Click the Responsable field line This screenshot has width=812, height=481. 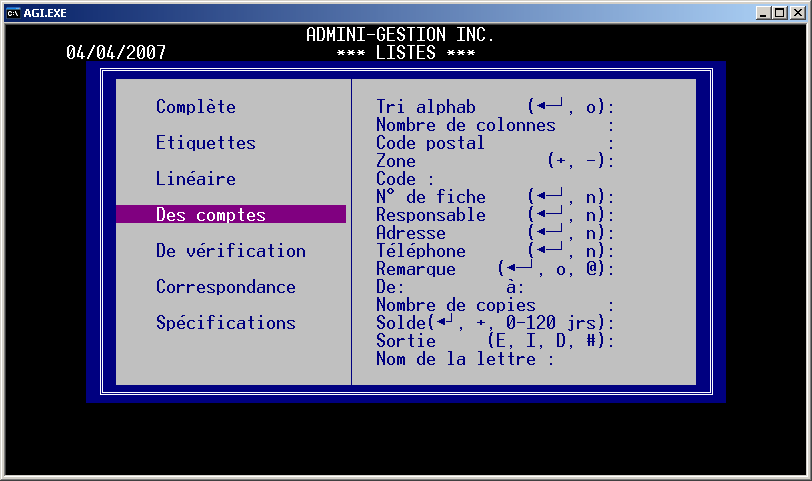click(x=495, y=214)
